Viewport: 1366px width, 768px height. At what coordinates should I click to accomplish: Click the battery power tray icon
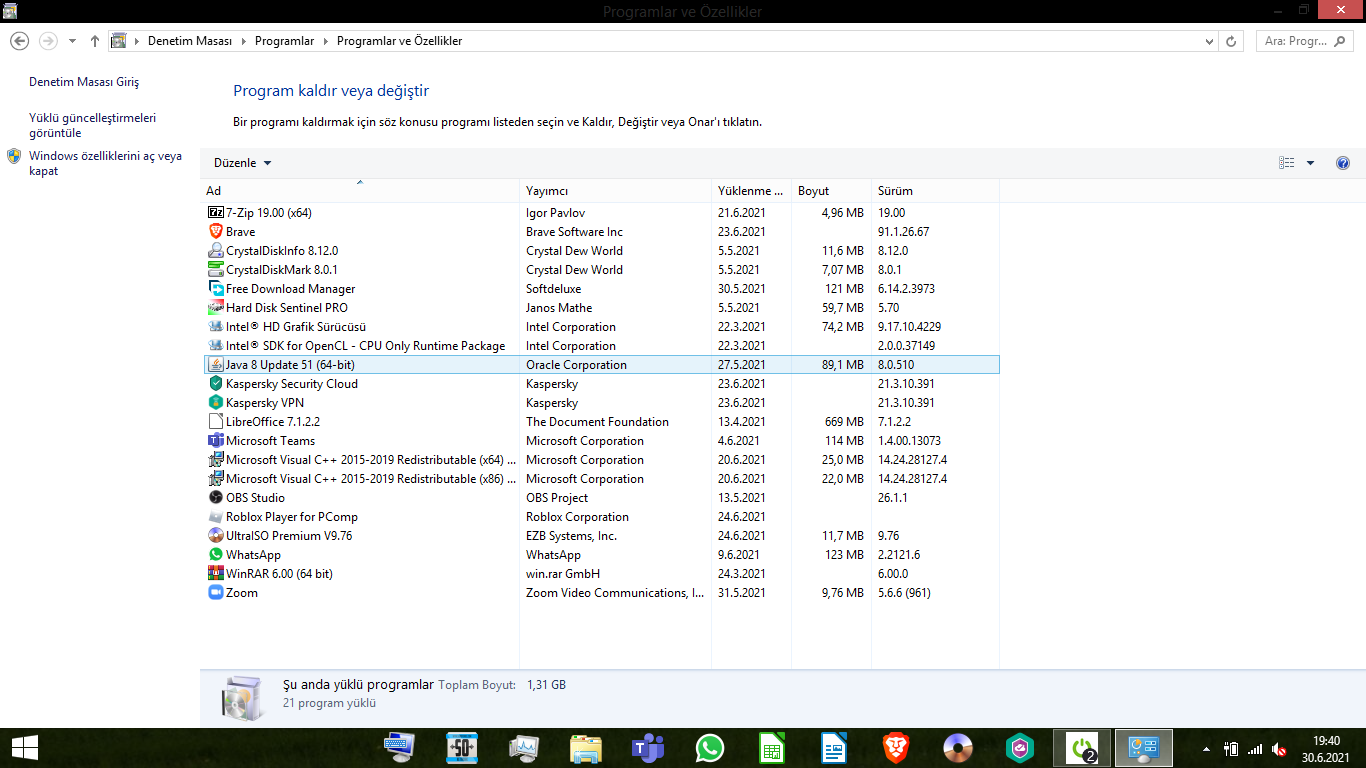click(1231, 749)
